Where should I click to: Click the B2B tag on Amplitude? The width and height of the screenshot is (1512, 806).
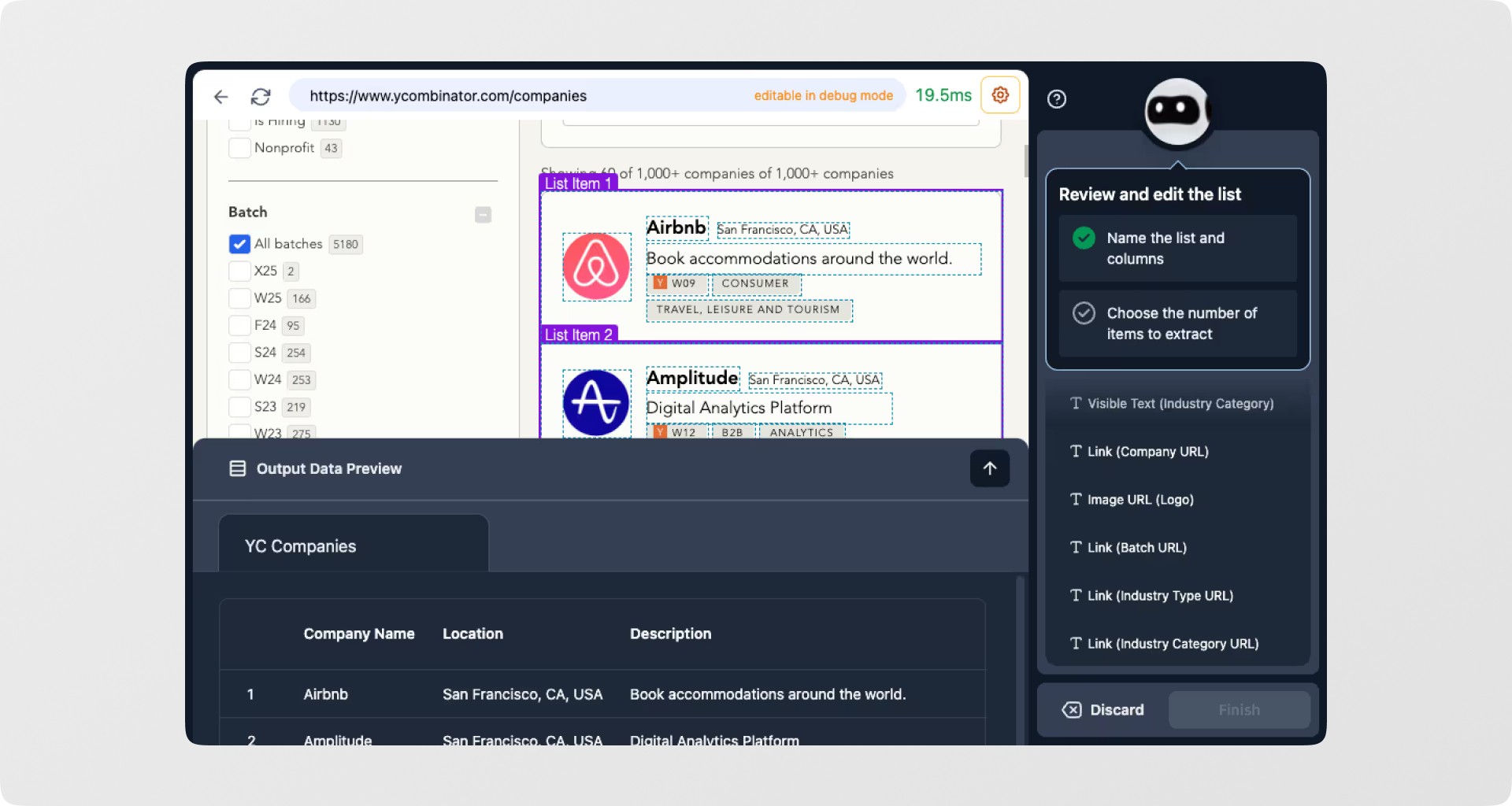pyautogui.click(x=732, y=432)
